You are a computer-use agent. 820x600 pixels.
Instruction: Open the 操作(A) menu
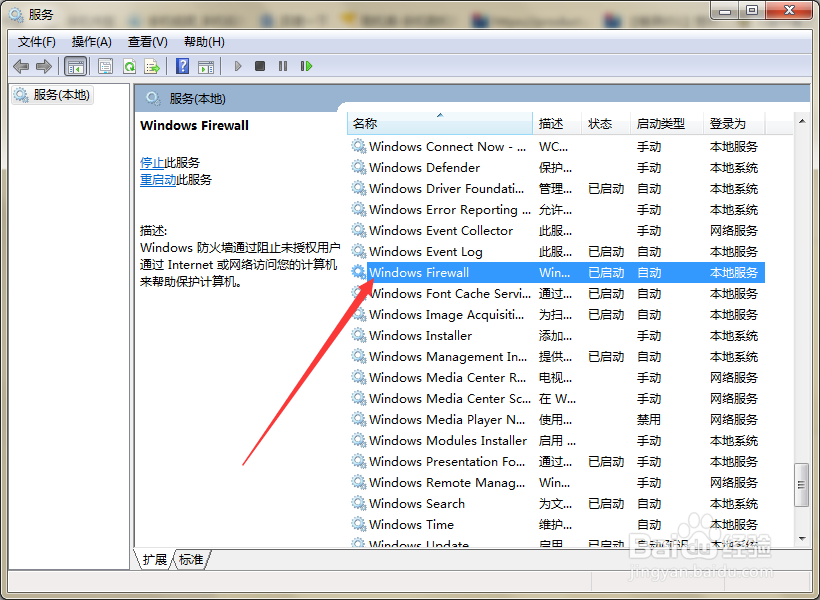pyautogui.click(x=92, y=42)
